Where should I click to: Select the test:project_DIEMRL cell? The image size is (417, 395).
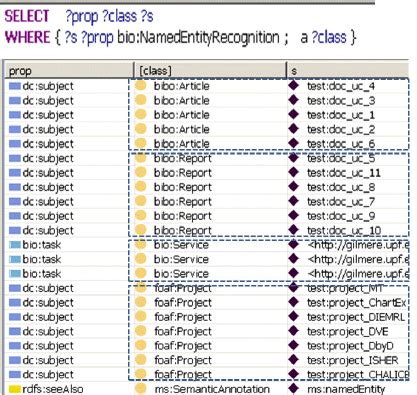click(356, 317)
